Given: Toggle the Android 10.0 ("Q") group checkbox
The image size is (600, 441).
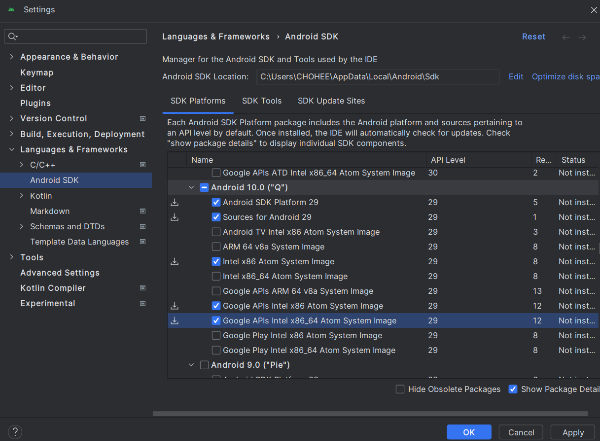Looking at the screenshot, I should point(204,187).
